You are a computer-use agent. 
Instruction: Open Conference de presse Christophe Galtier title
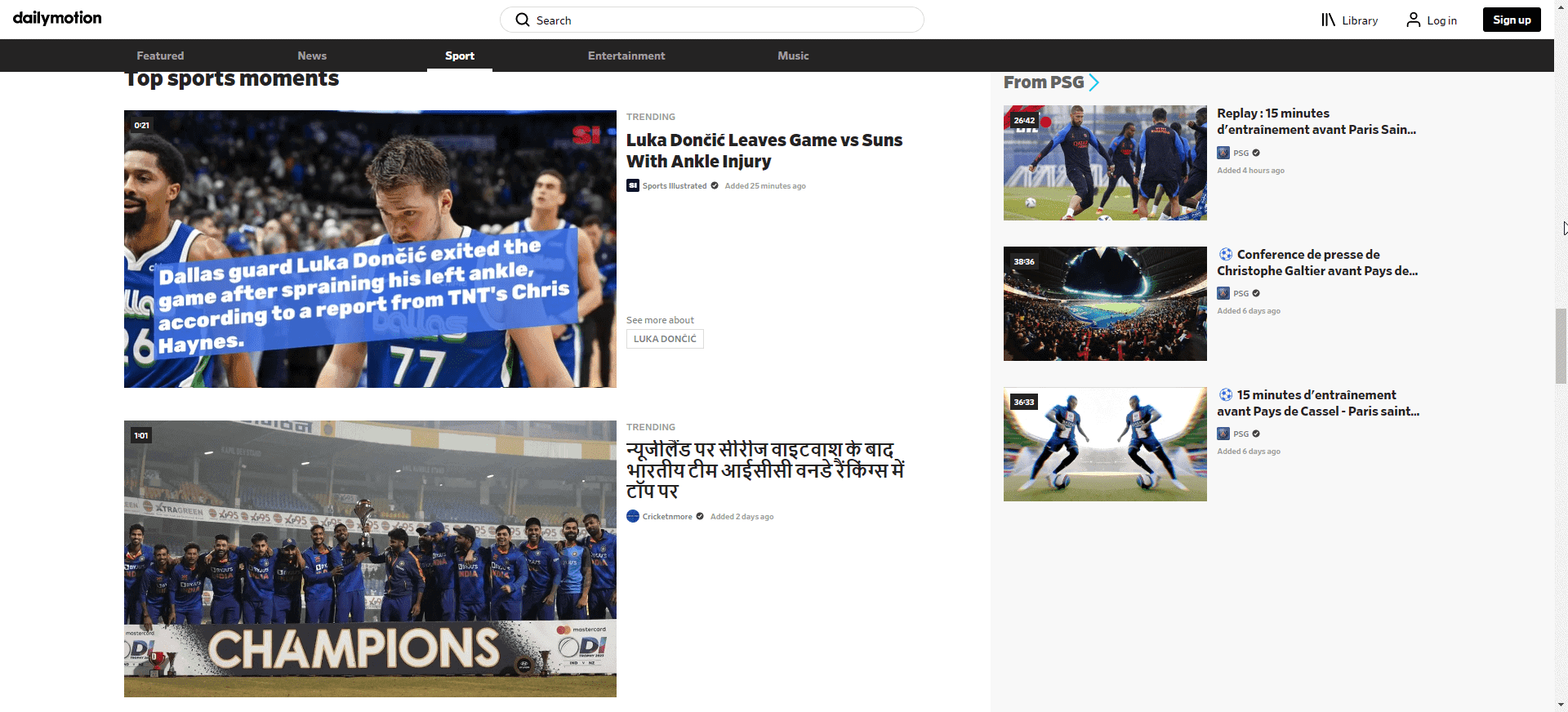click(1317, 262)
